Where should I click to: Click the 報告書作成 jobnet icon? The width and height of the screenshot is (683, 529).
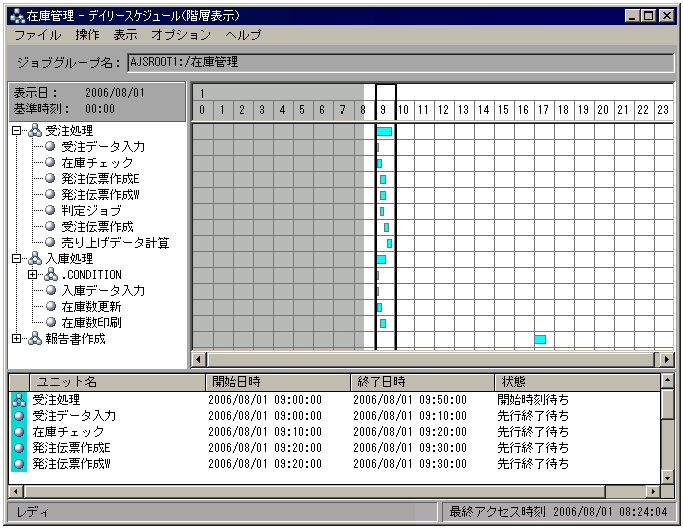pyautogui.click(x=35, y=339)
